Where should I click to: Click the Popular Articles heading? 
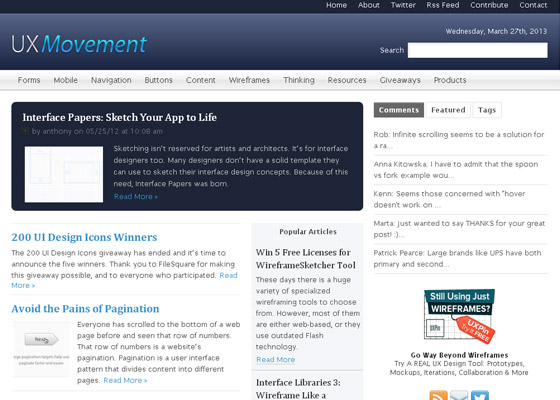(x=308, y=231)
